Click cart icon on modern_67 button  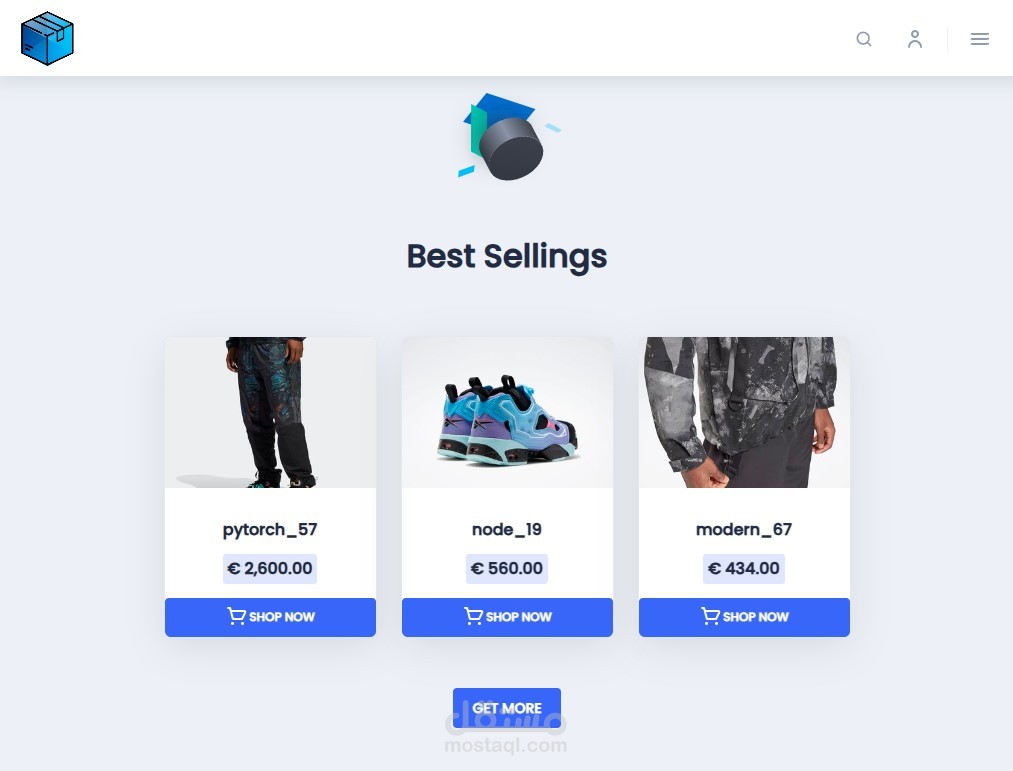coord(710,617)
